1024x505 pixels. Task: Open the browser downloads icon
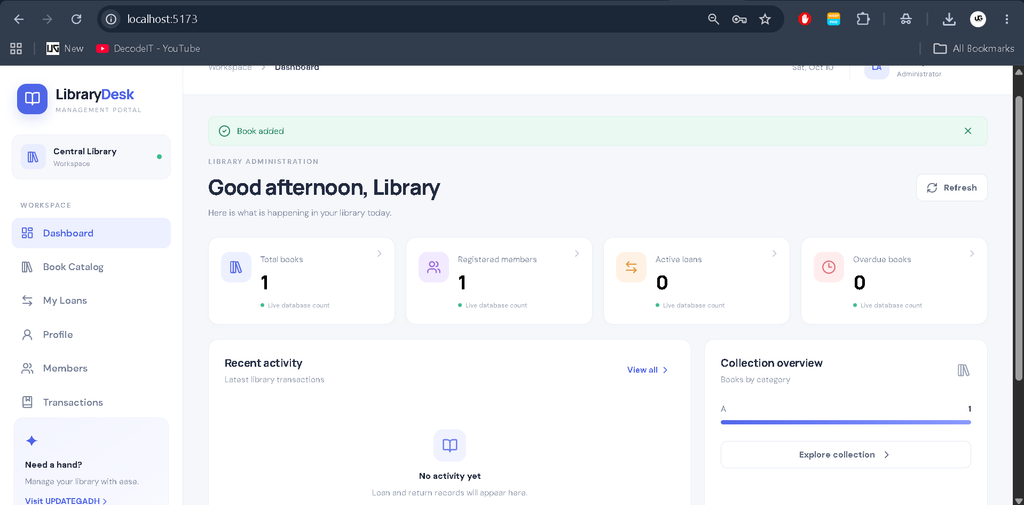click(x=949, y=20)
